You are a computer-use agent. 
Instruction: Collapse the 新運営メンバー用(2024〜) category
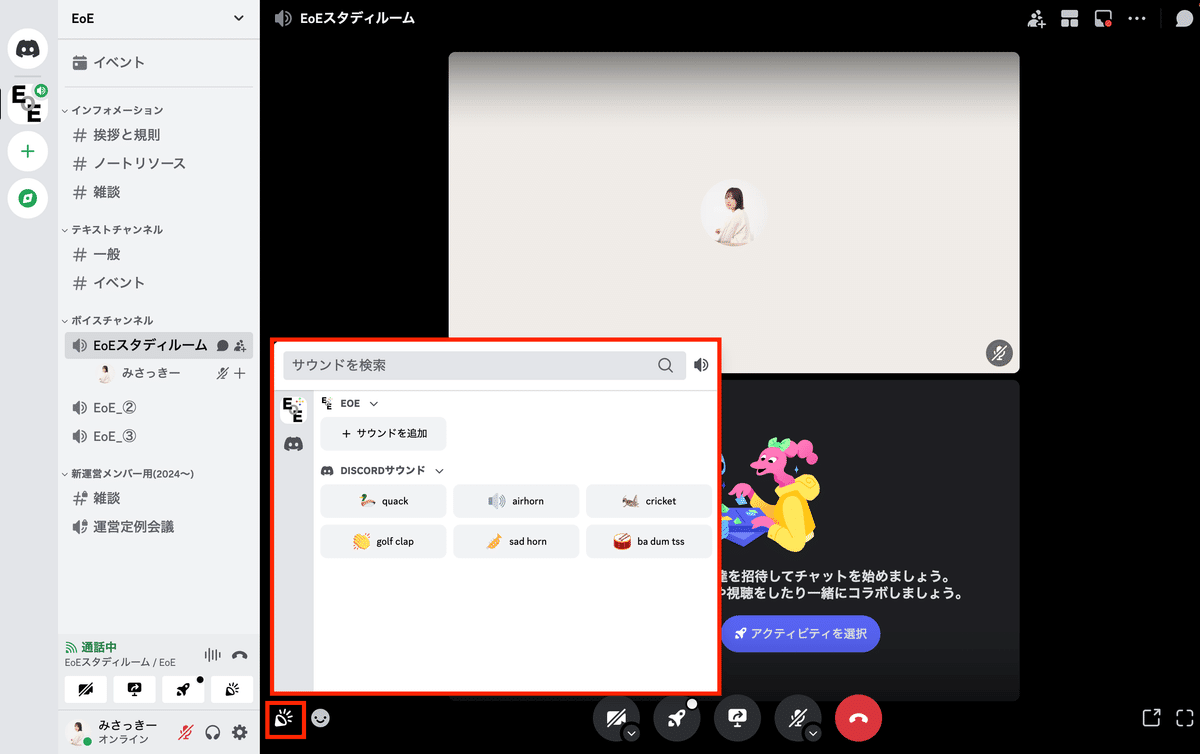pyautogui.click(x=127, y=473)
